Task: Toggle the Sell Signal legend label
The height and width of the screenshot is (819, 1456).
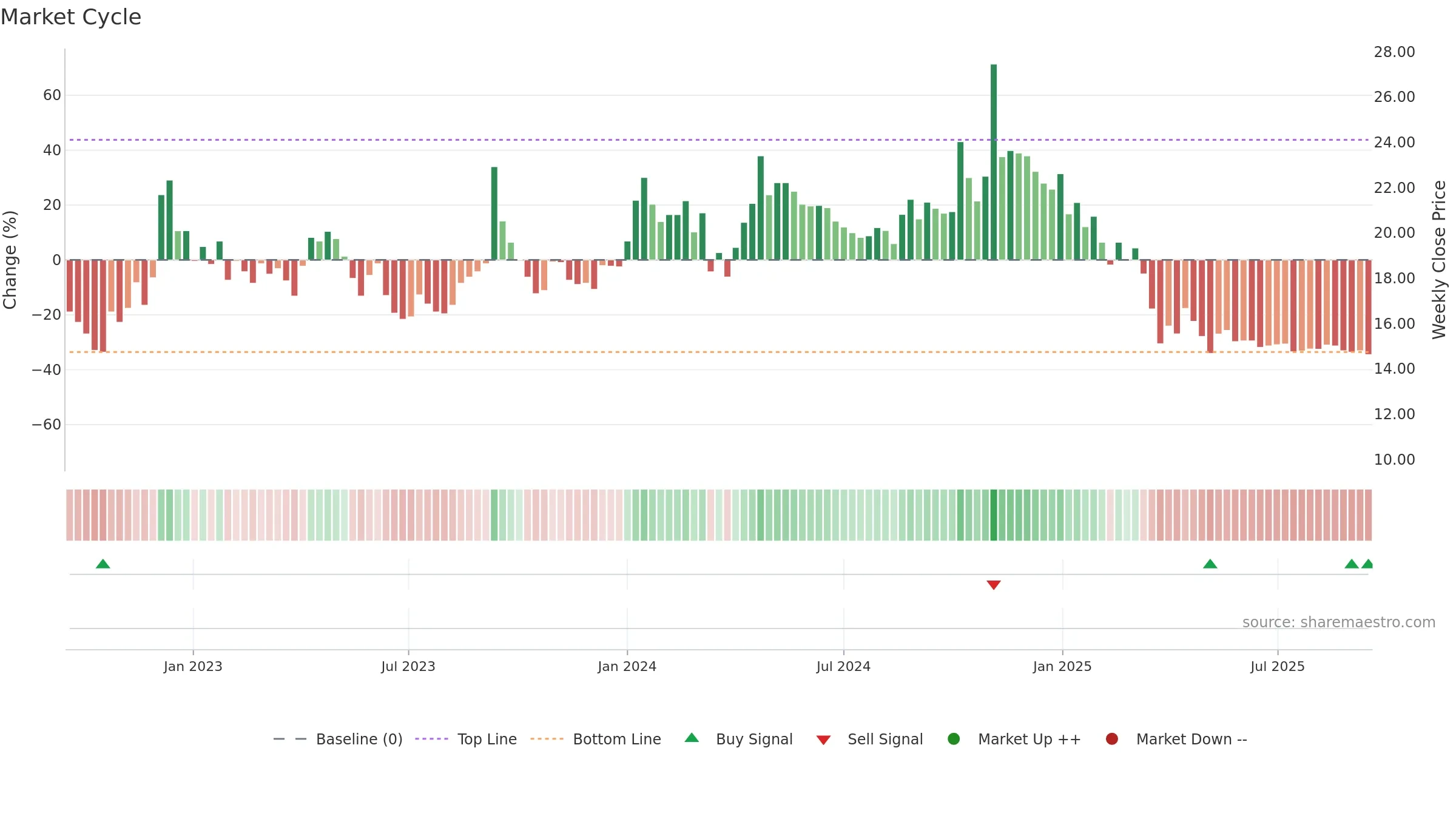Action: 885,739
